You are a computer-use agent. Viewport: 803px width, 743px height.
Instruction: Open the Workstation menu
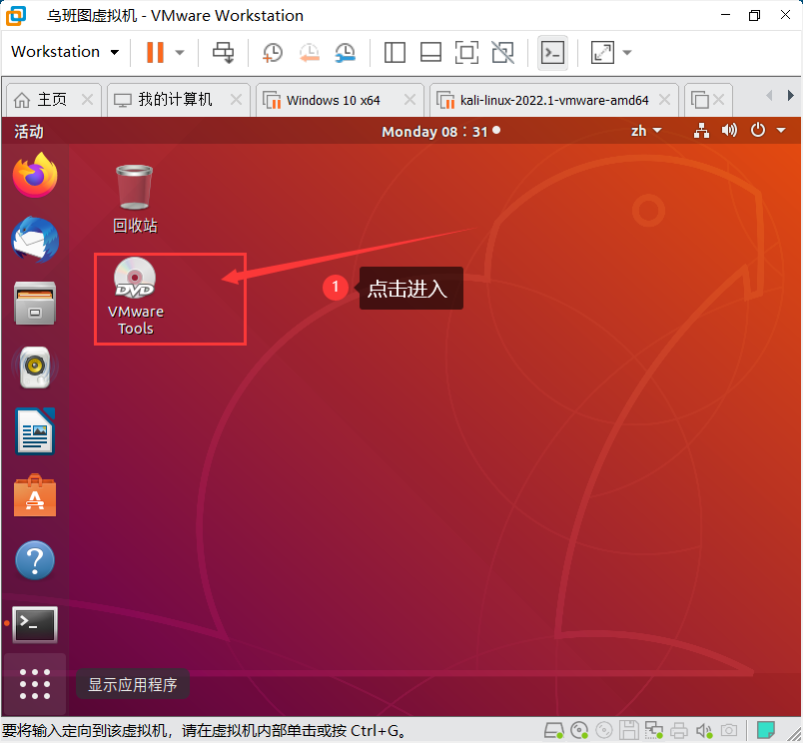click(x=65, y=52)
